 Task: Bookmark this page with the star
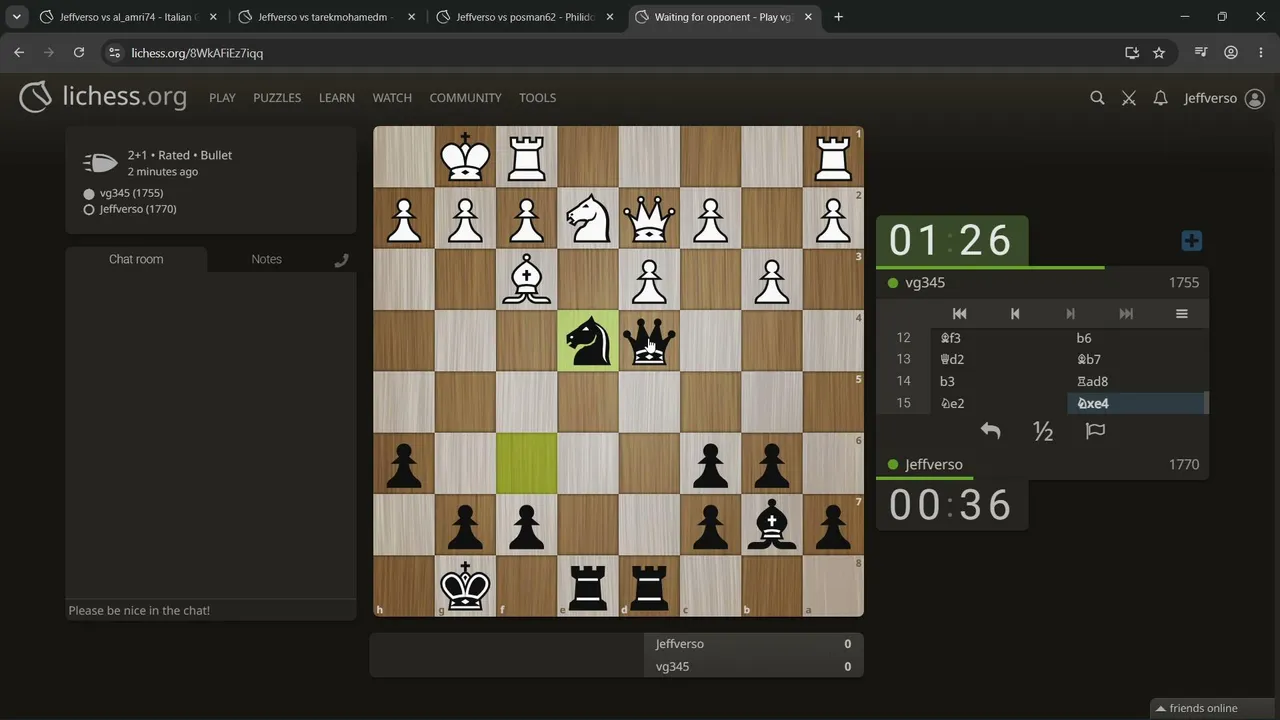pyautogui.click(x=1159, y=53)
